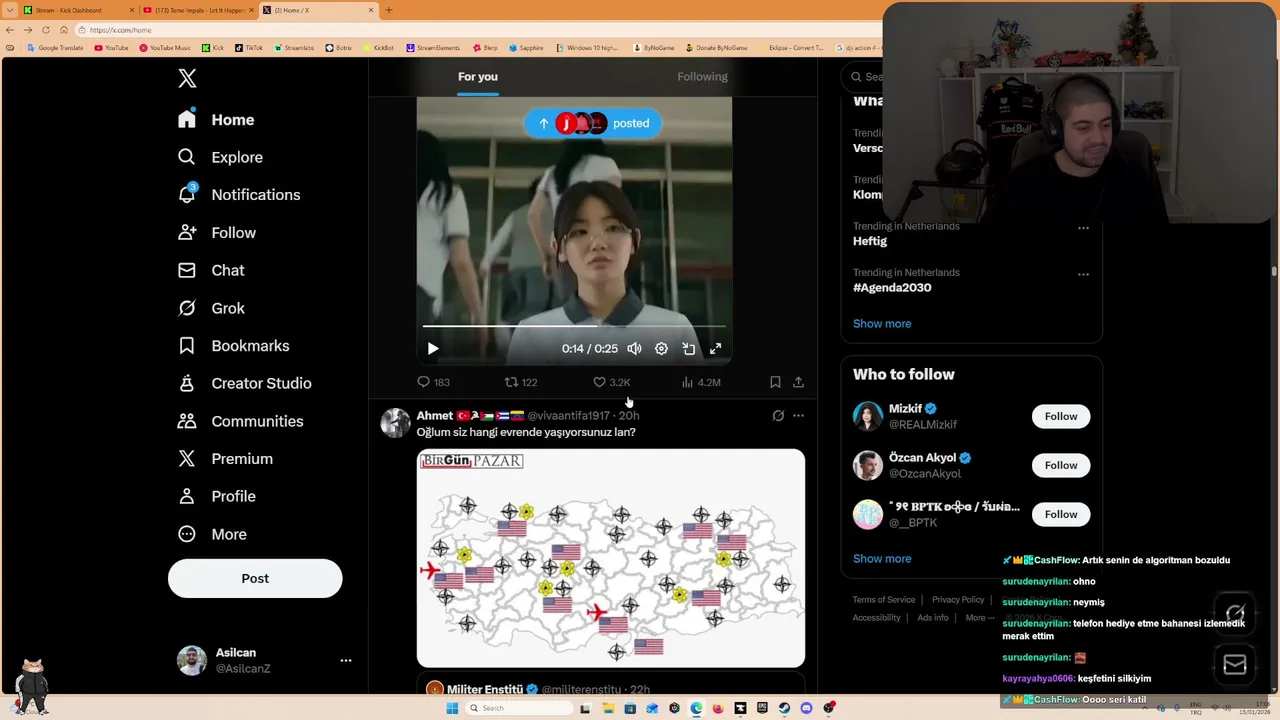Open options for Heftig trend

pyautogui.click(x=1083, y=228)
